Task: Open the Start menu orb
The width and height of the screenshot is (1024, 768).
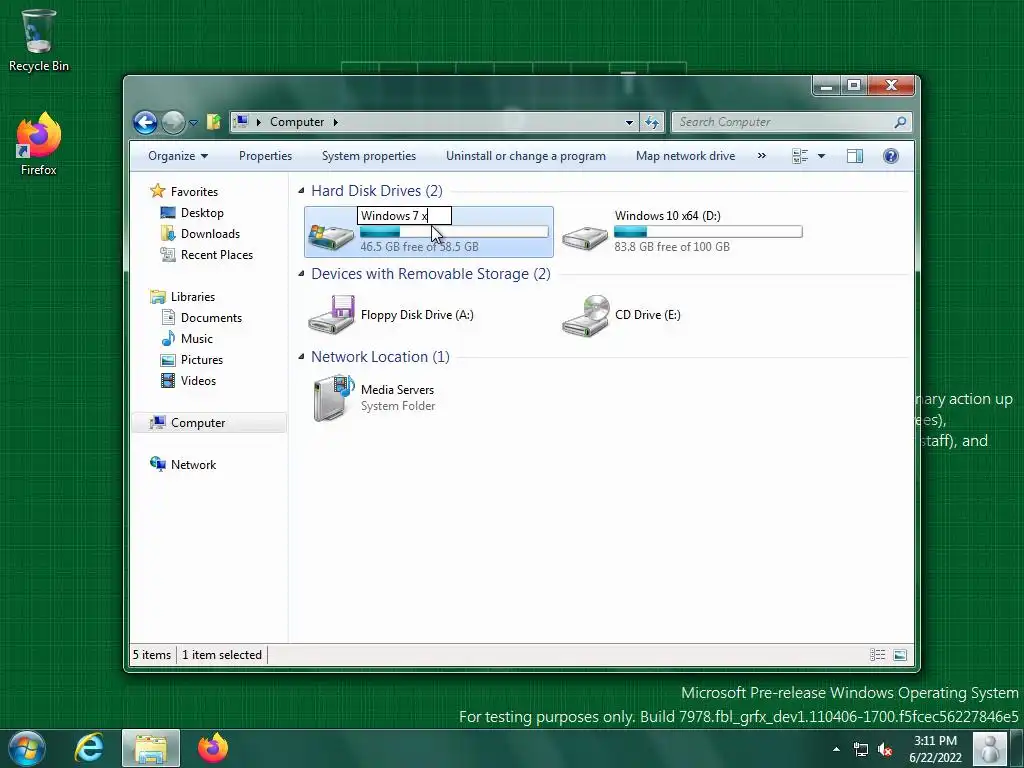Action: pyautogui.click(x=27, y=748)
